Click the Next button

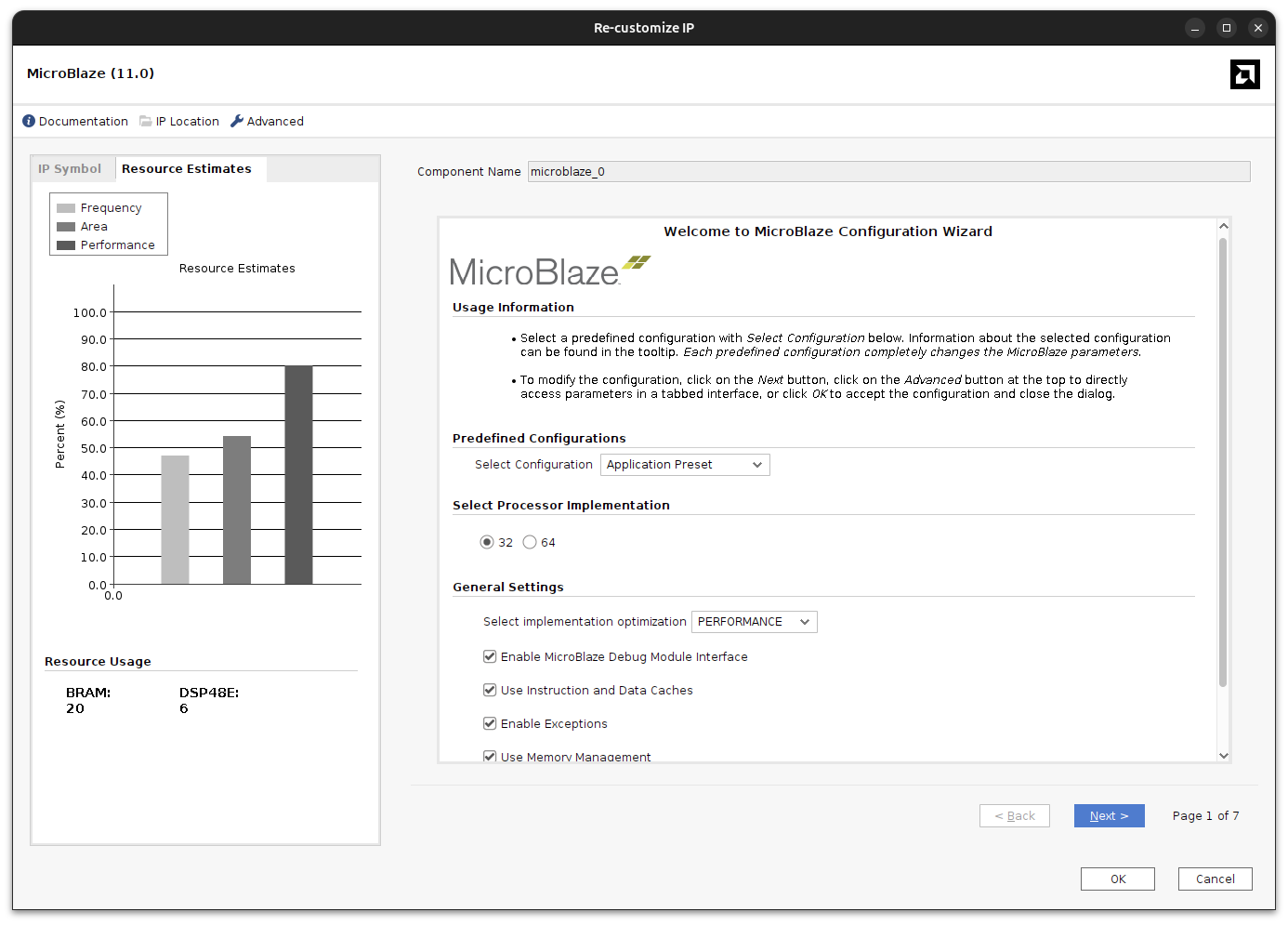click(1109, 815)
